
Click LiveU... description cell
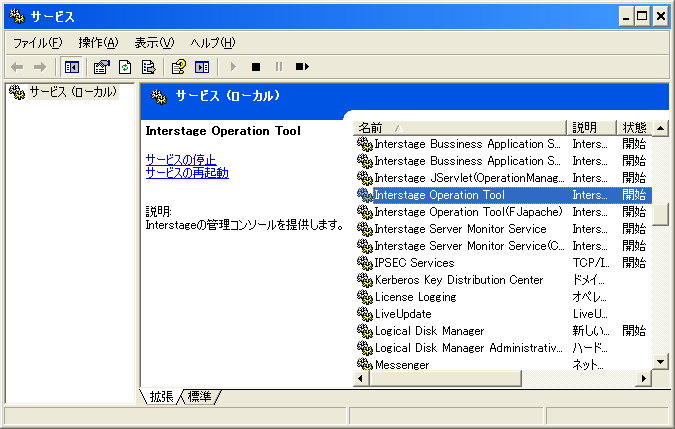(590, 314)
